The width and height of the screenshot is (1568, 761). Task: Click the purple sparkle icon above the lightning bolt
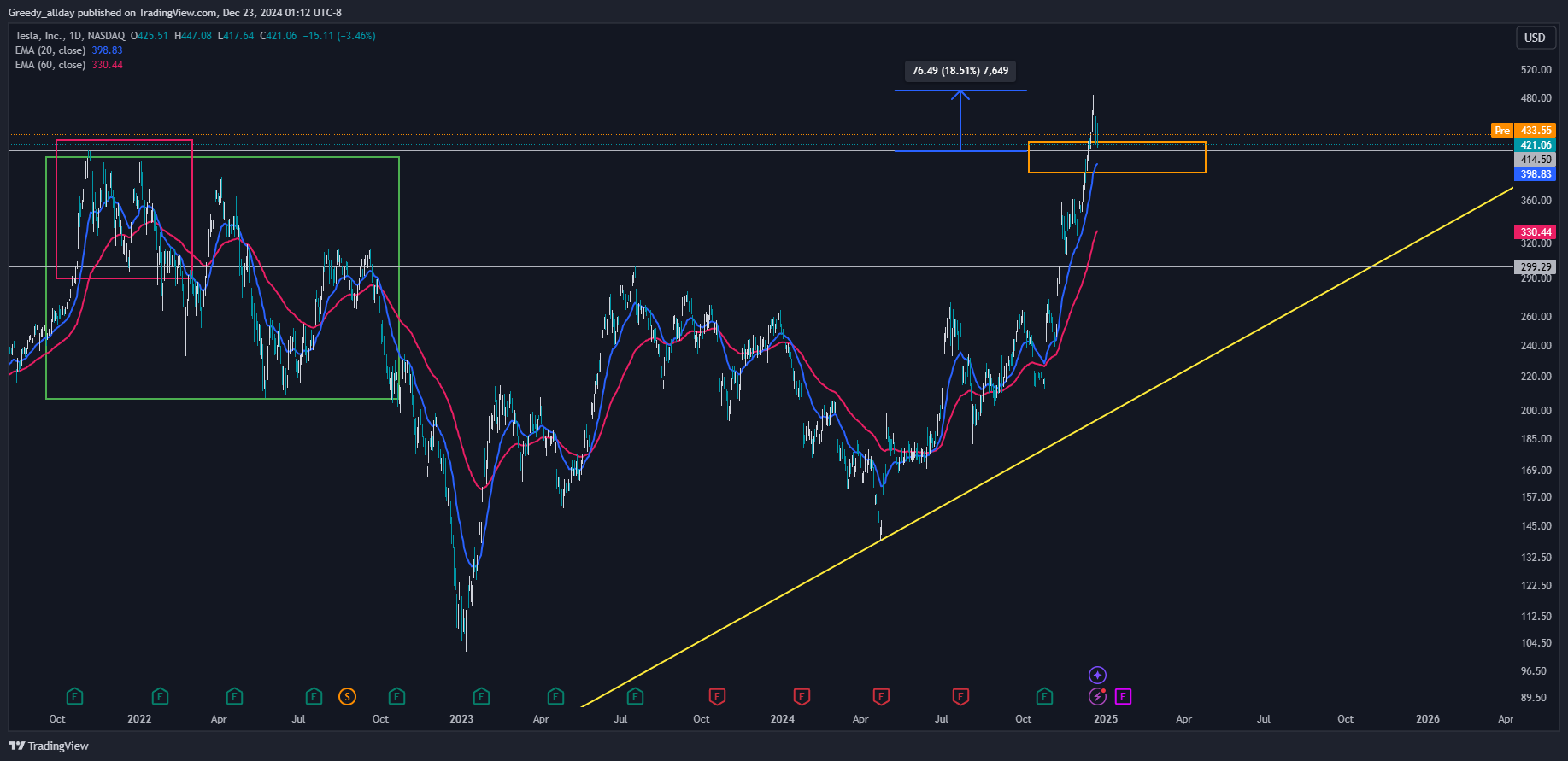click(x=1097, y=676)
